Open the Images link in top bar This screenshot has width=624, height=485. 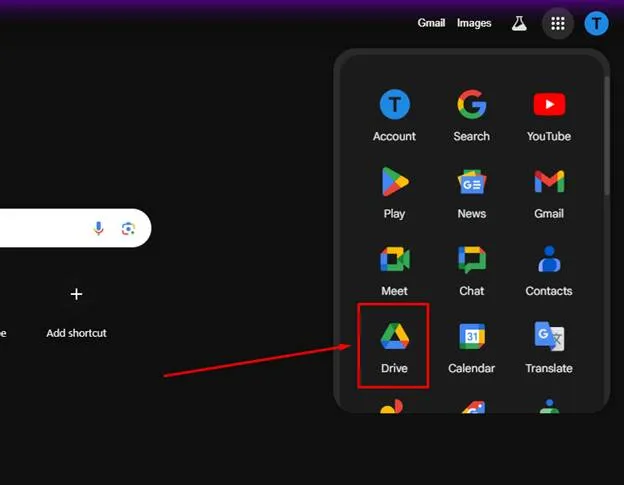pos(474,23)
